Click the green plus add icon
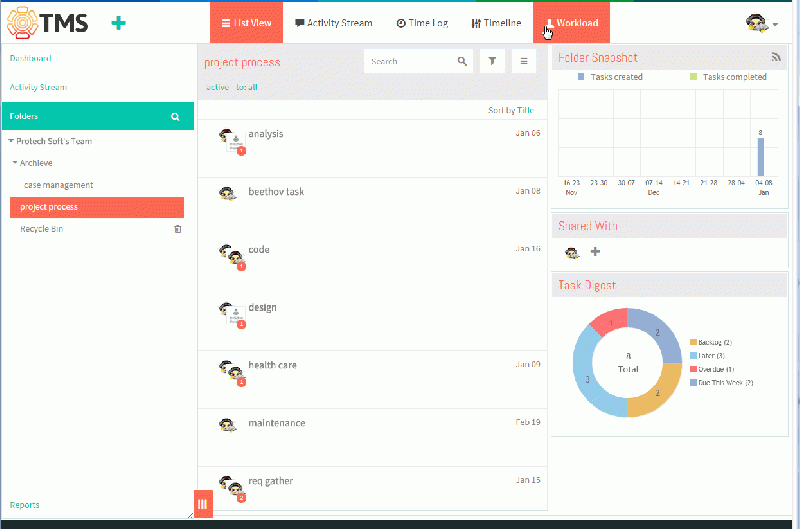The height and width of the screenshot is (529, 800). [x=118, y=23]
